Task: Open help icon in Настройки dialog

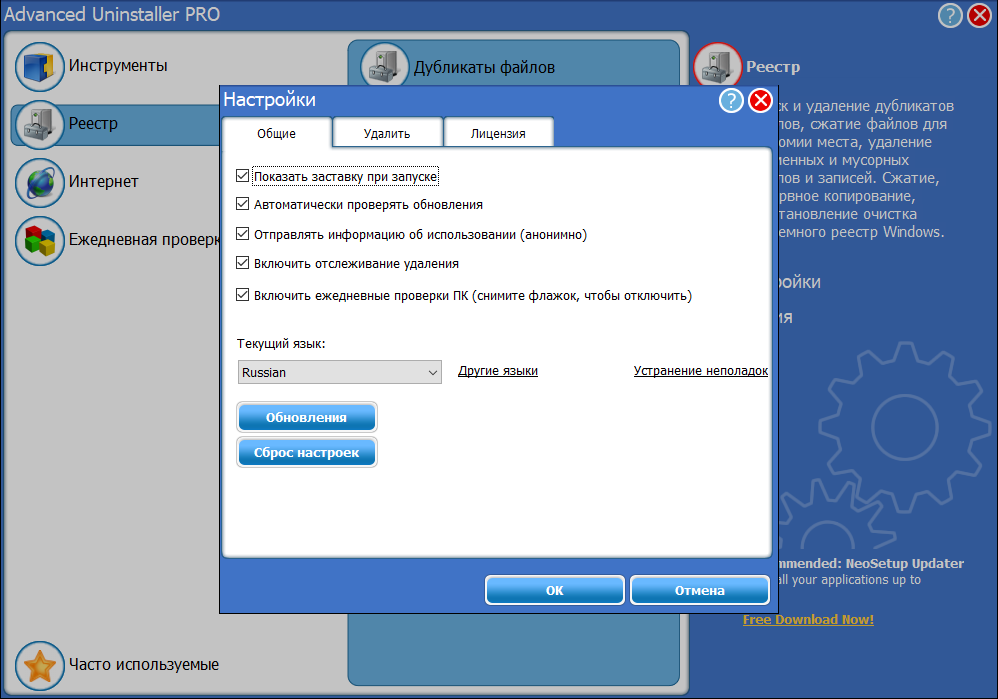Action: [x=731, y=100]
